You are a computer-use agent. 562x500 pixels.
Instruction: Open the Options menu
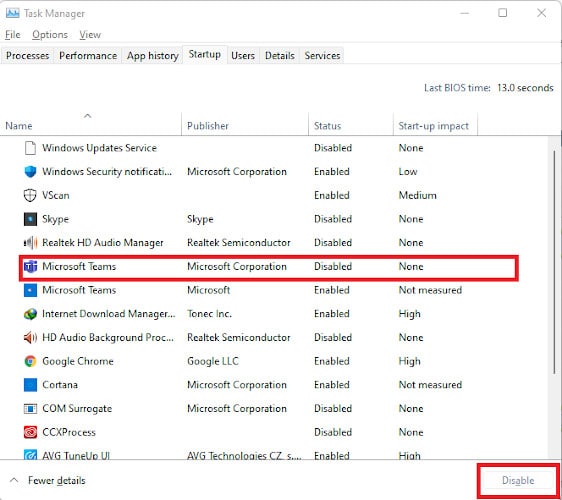50,35
